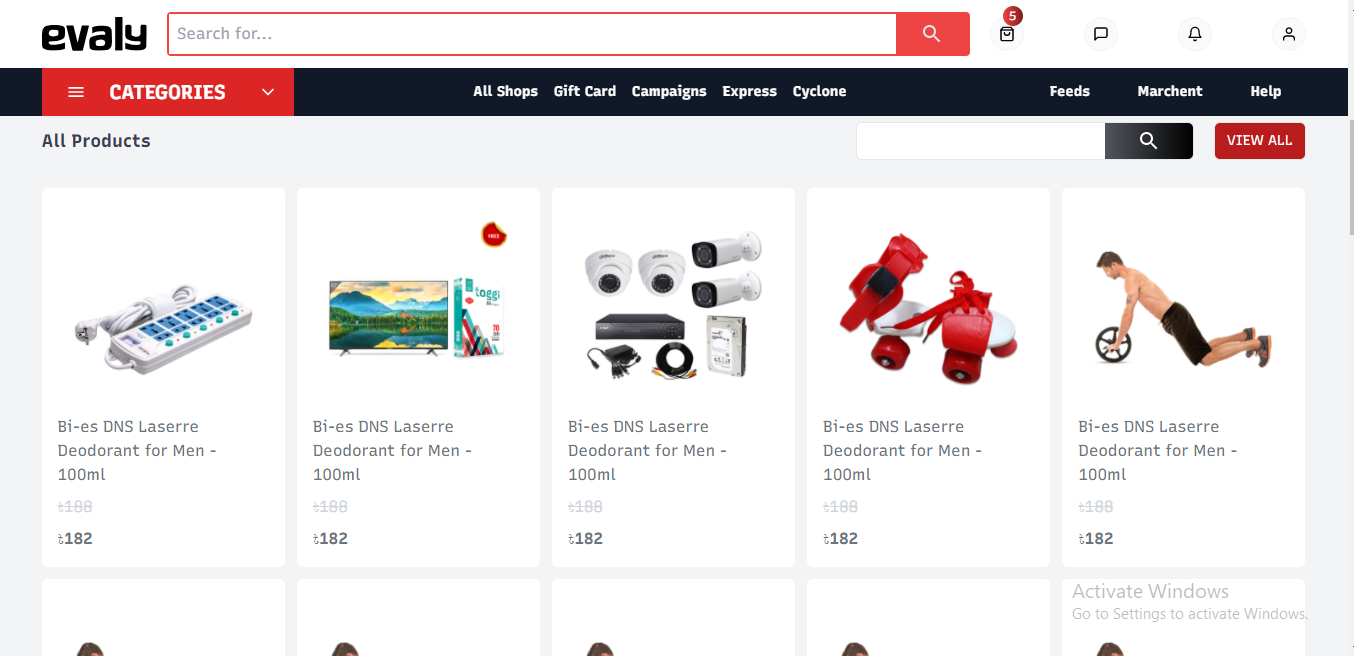Open the shopping bag cart icon
This screenshot has width=1354, height=656.
coord(1007,34)
